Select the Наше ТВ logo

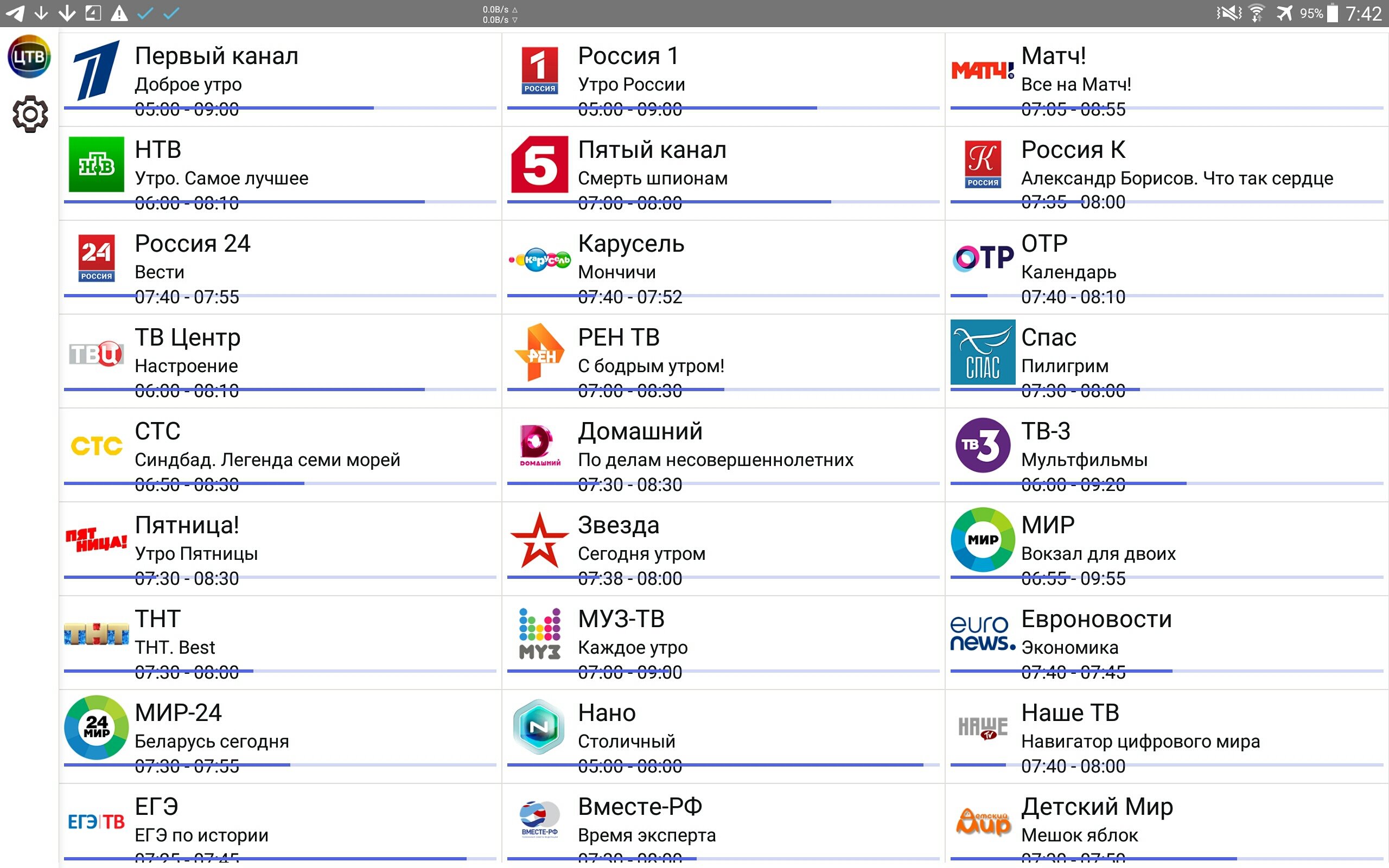tap(983, 728)
